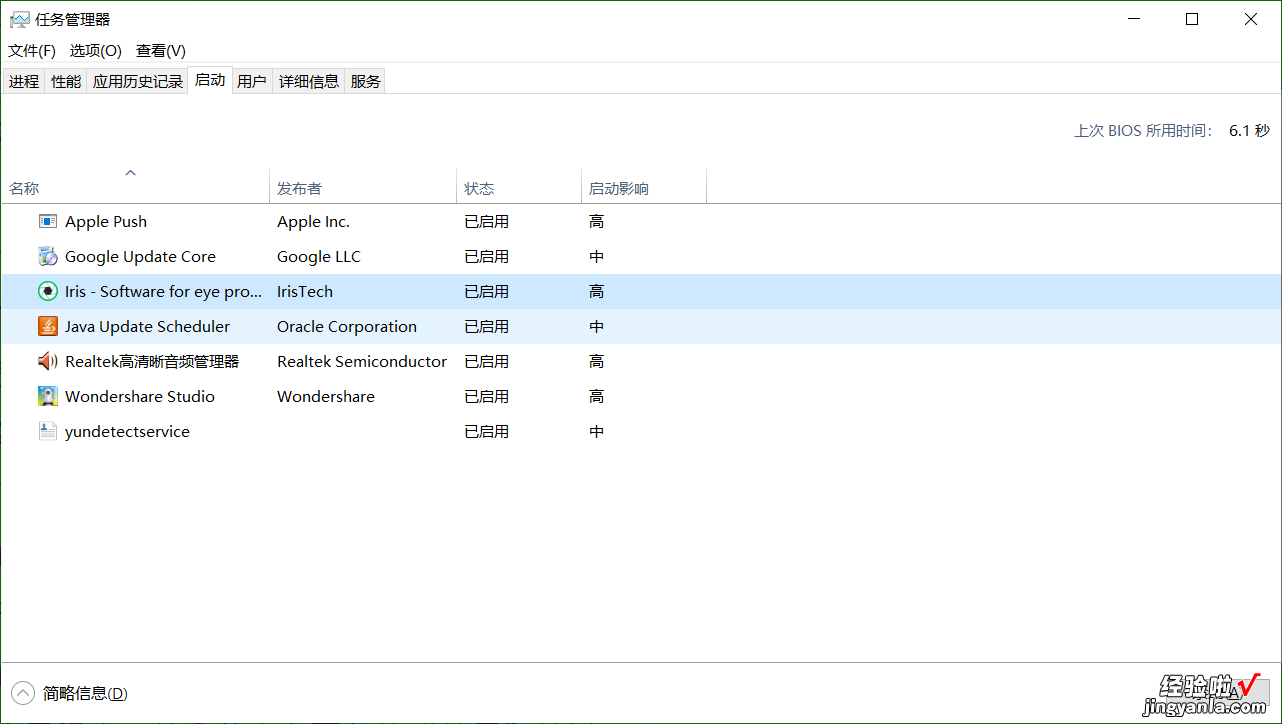The width and height of the screenshot is (1282, 724).
Task: Click the 上次 BIOS 所用时间 label
Action: pyautogui.click(x=1144, y=130)
